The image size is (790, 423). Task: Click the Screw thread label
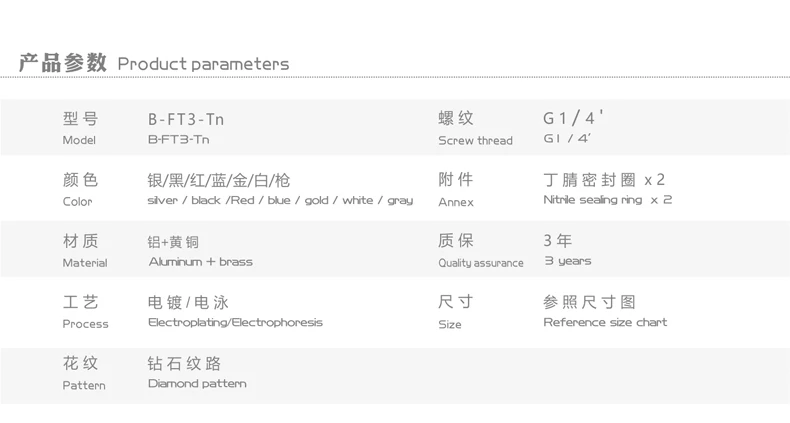coord(475,141)
